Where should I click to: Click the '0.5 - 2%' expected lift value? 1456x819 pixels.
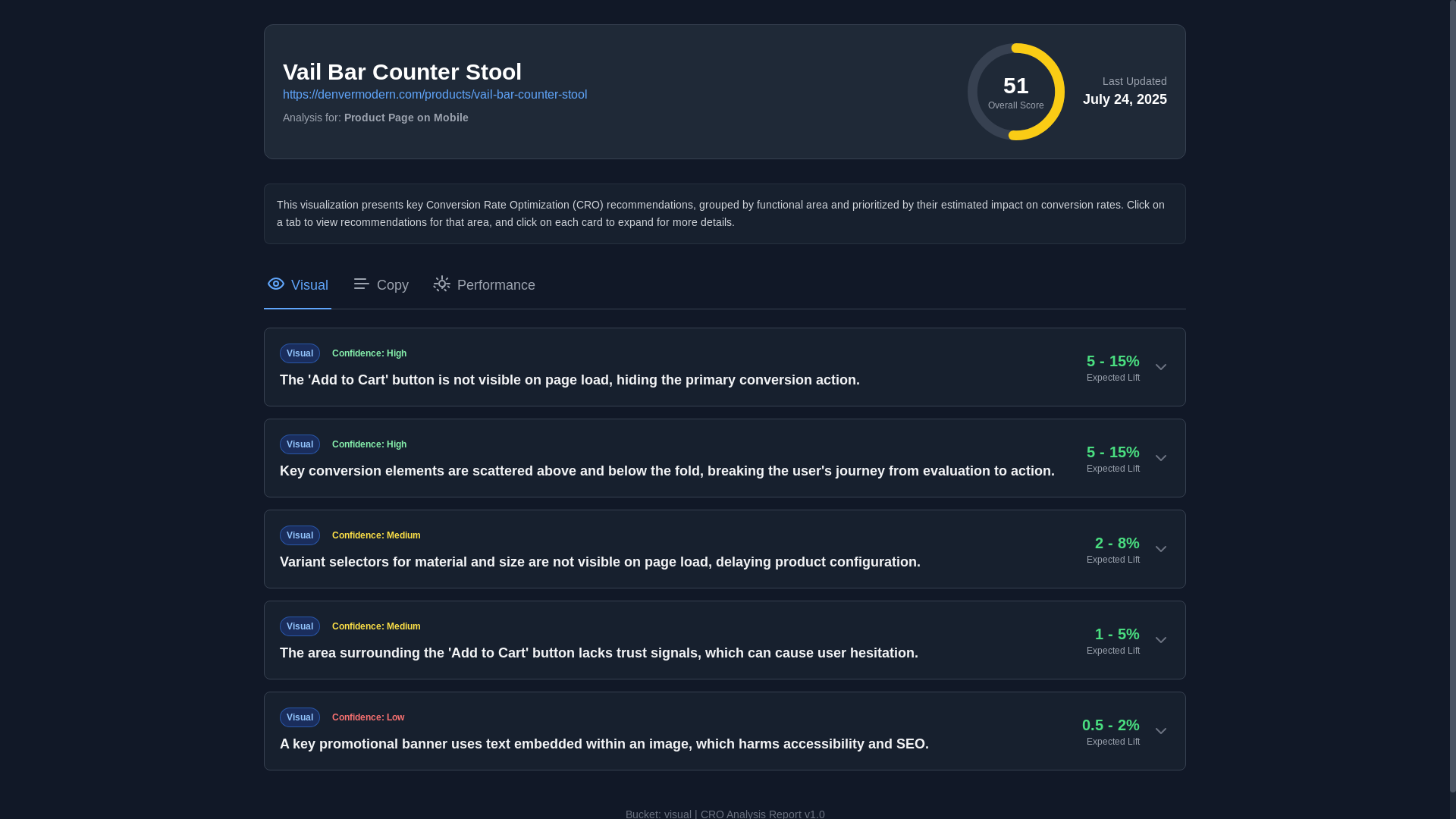coord(1110,725)
